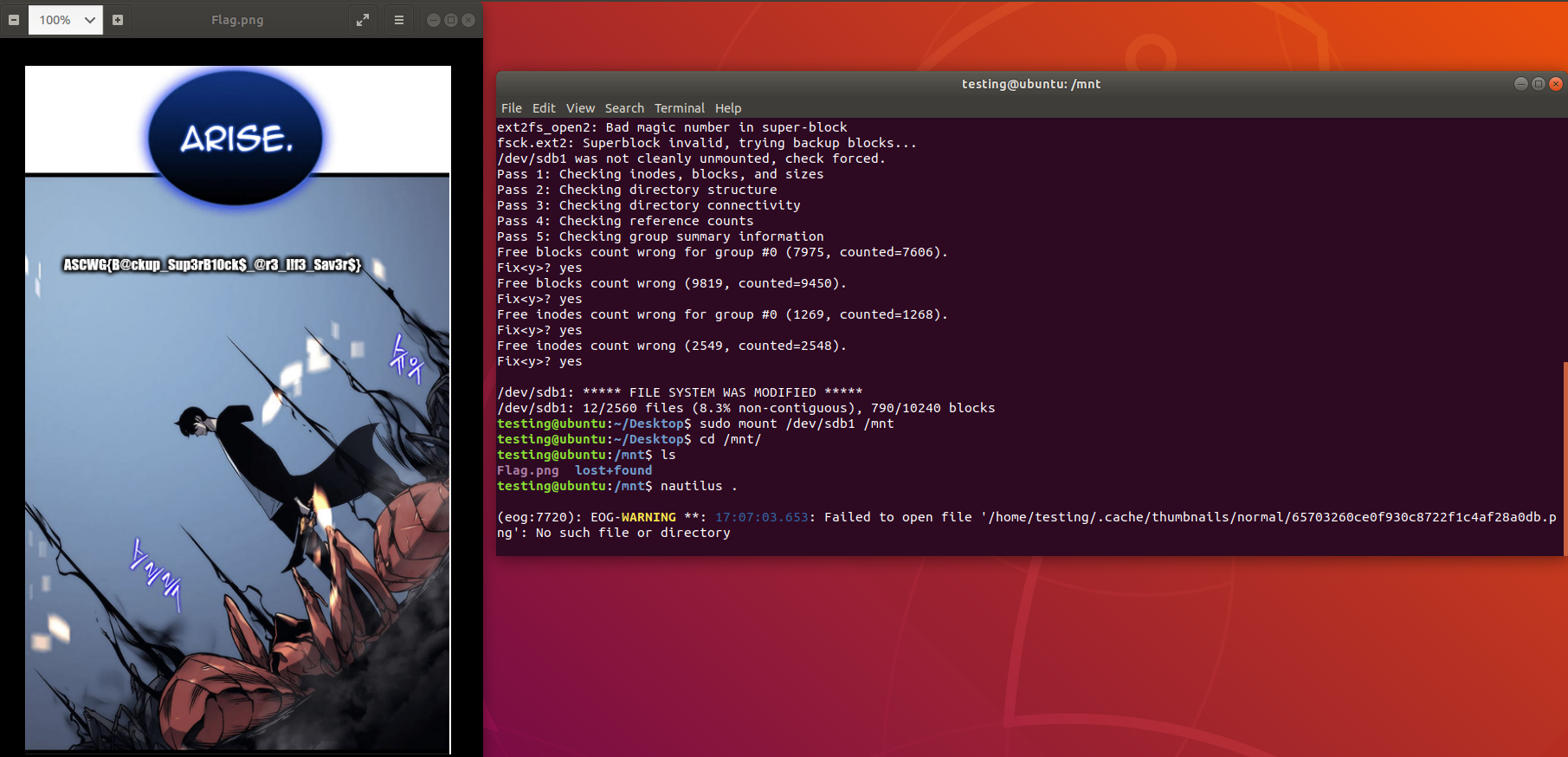Viewport: 1568px width, 757px height.
Task: Click the terminal vertical scrollbar
Action: click(x=1565, y=457)
